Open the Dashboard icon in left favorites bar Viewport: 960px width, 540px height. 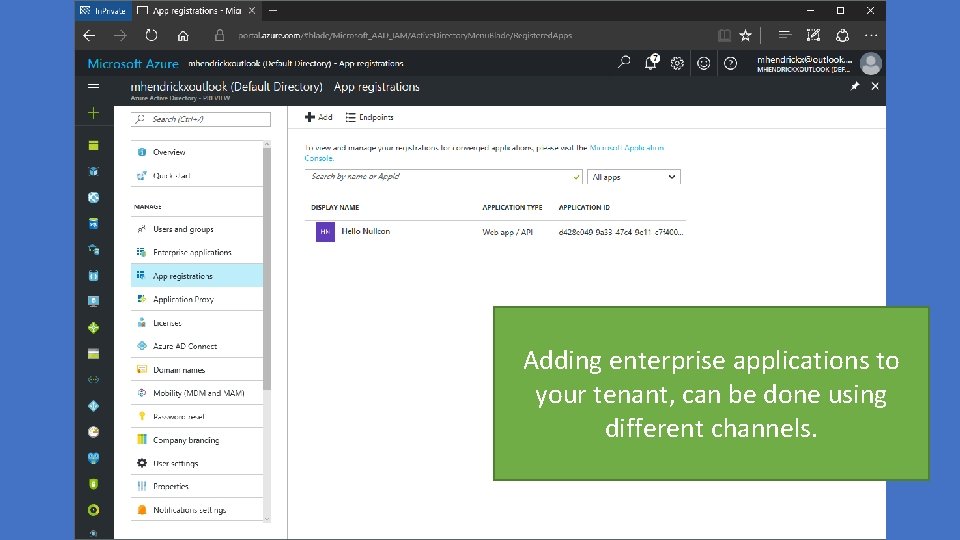pyautogui.click(x=93, y=145)
